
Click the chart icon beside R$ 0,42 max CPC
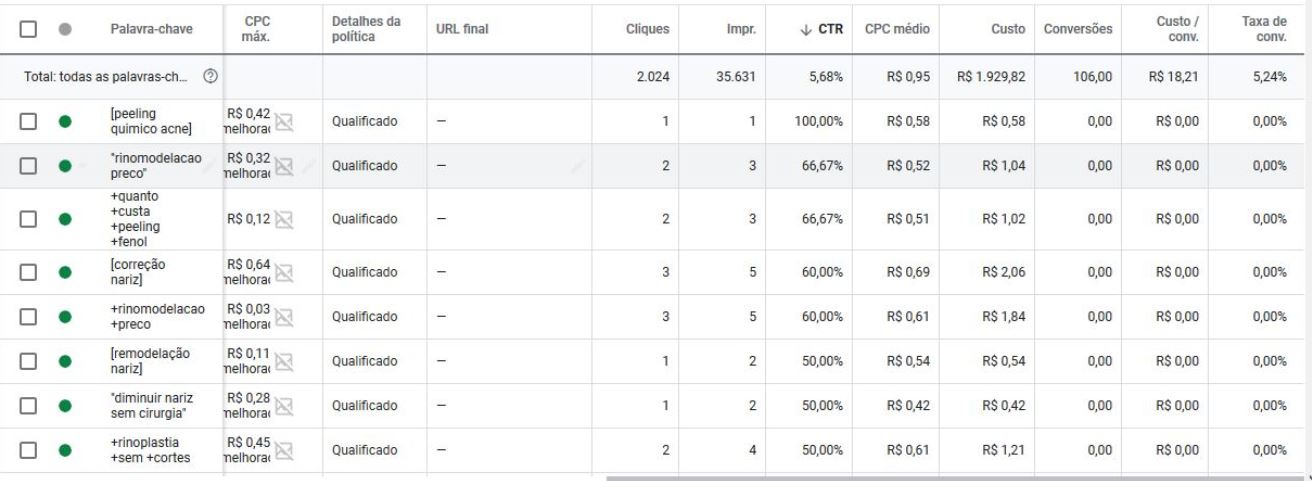[283, 122]
